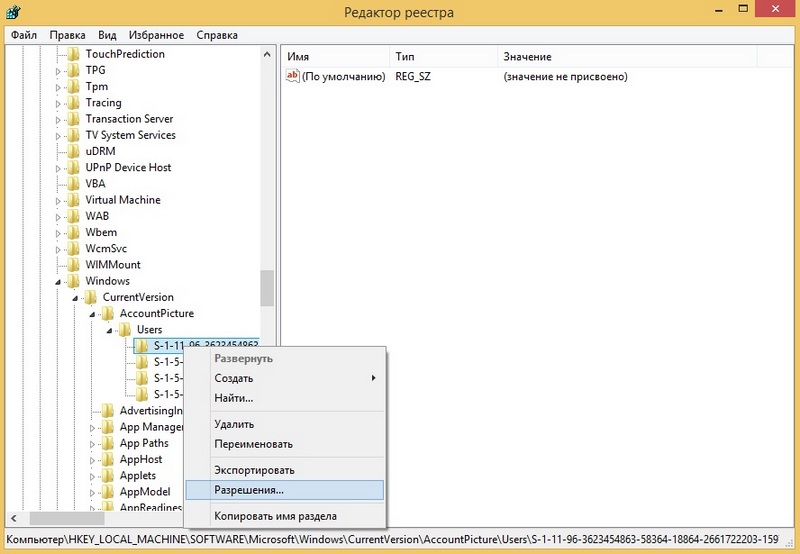The height and width of the screenshot is (554, 800).
Task: Choose Найти... in context menu
Action: 285,398
